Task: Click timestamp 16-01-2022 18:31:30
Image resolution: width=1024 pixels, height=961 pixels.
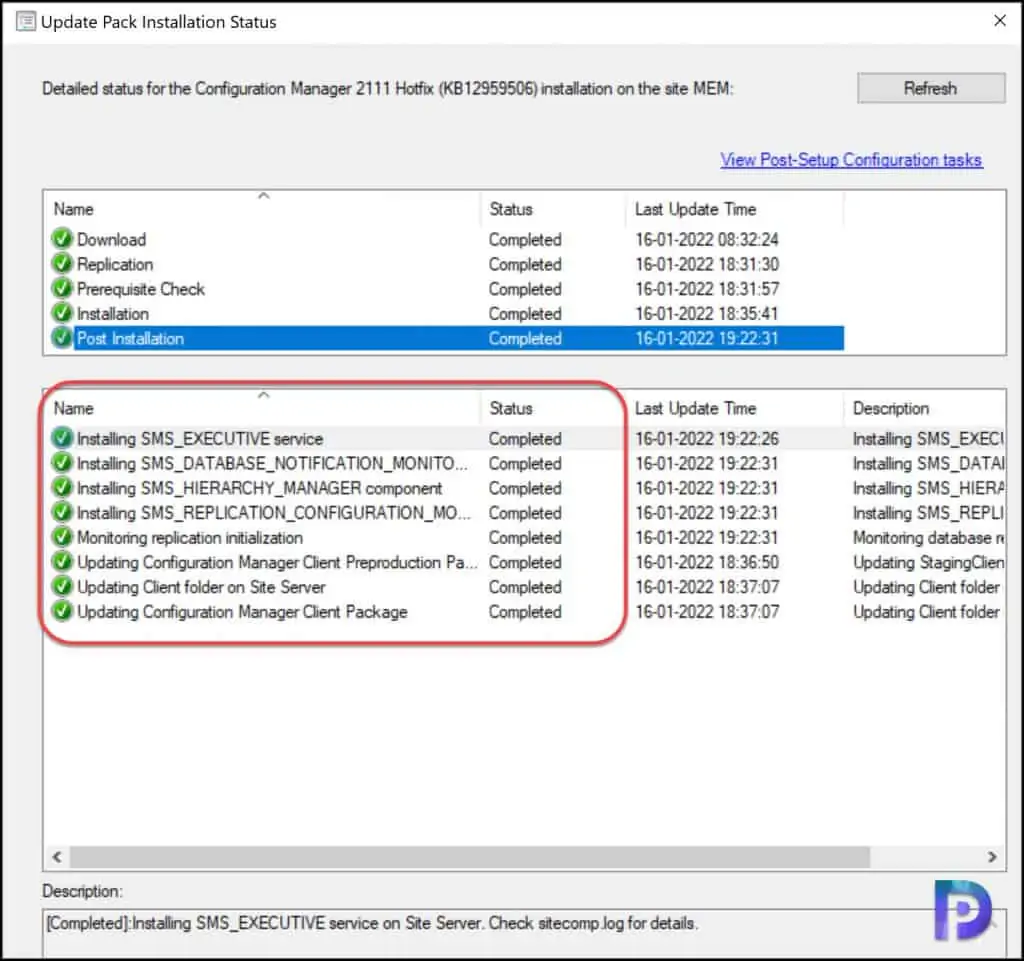Action: tap(707, 264)
